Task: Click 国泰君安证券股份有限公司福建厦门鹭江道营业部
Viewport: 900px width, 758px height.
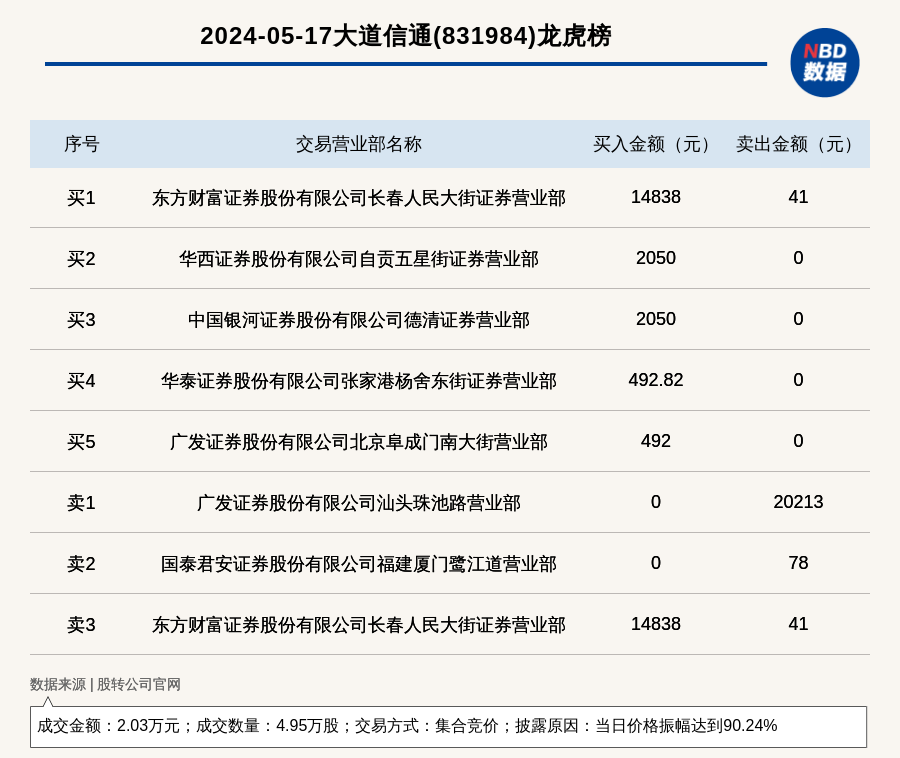Action: tap(359, 563)
